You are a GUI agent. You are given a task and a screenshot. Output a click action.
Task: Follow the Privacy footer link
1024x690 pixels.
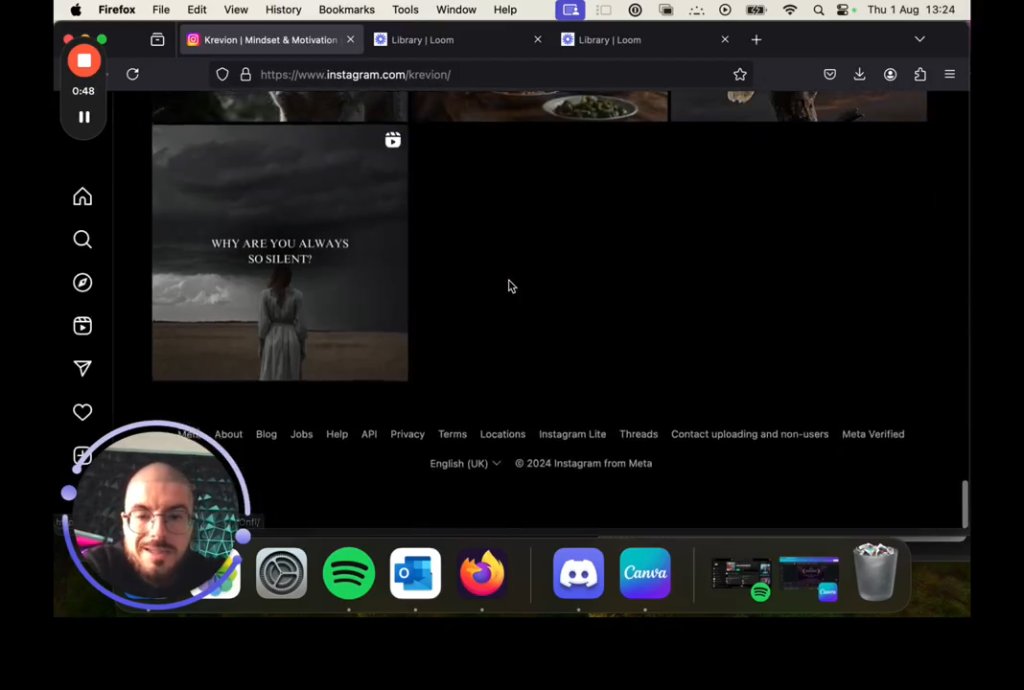pyautogui.click(x=408, y=434)
